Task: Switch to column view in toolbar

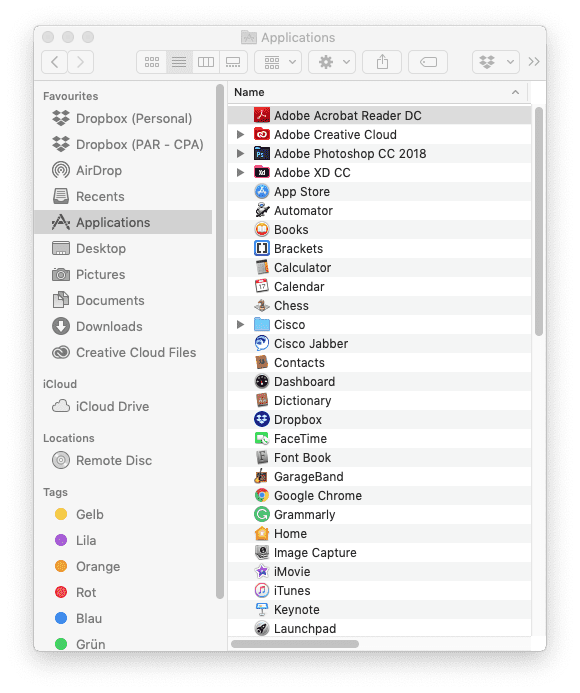Action: 206,62
